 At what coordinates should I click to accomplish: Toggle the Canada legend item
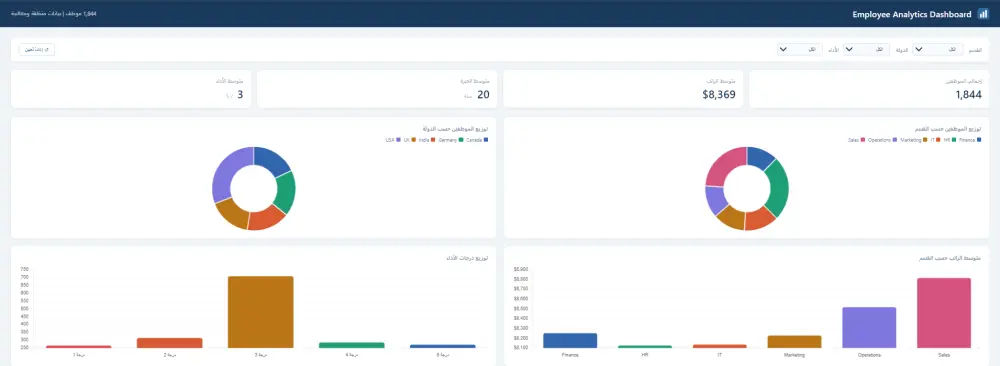(476, 140)
